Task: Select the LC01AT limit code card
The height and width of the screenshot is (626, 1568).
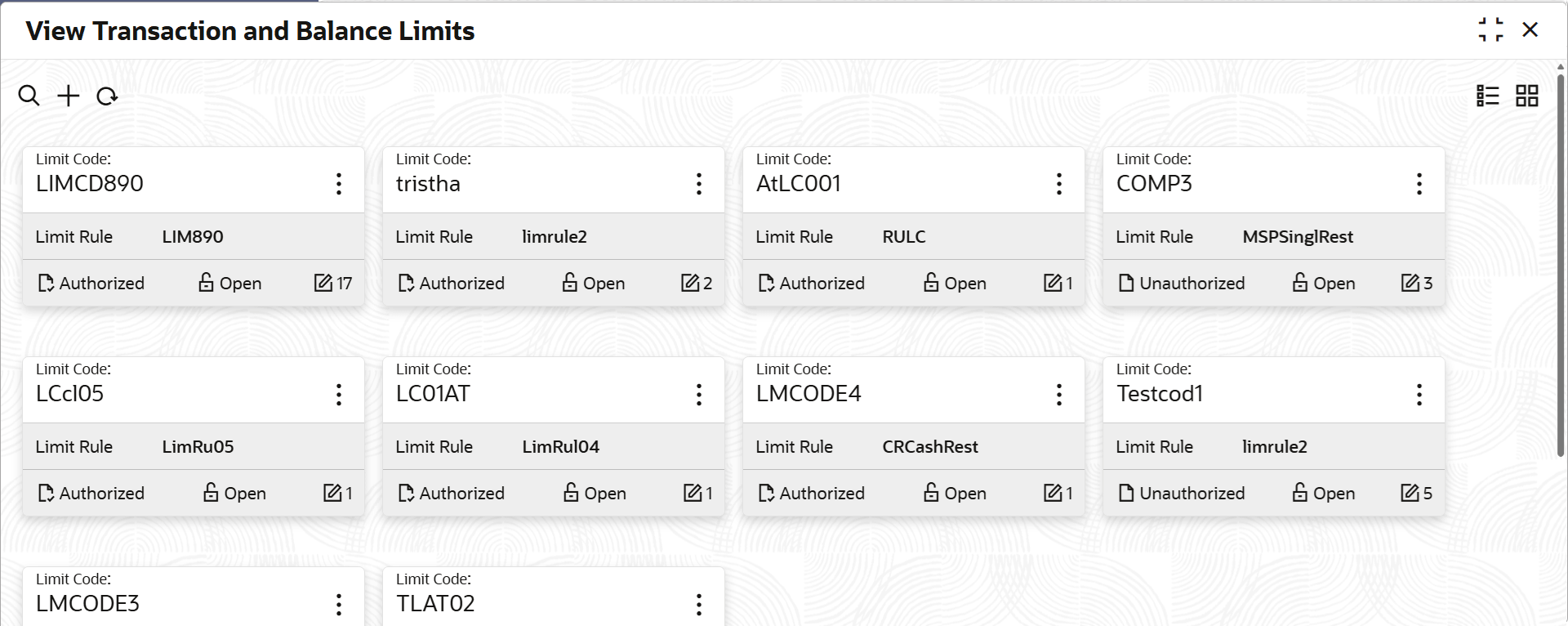Action: pos(554,436)
